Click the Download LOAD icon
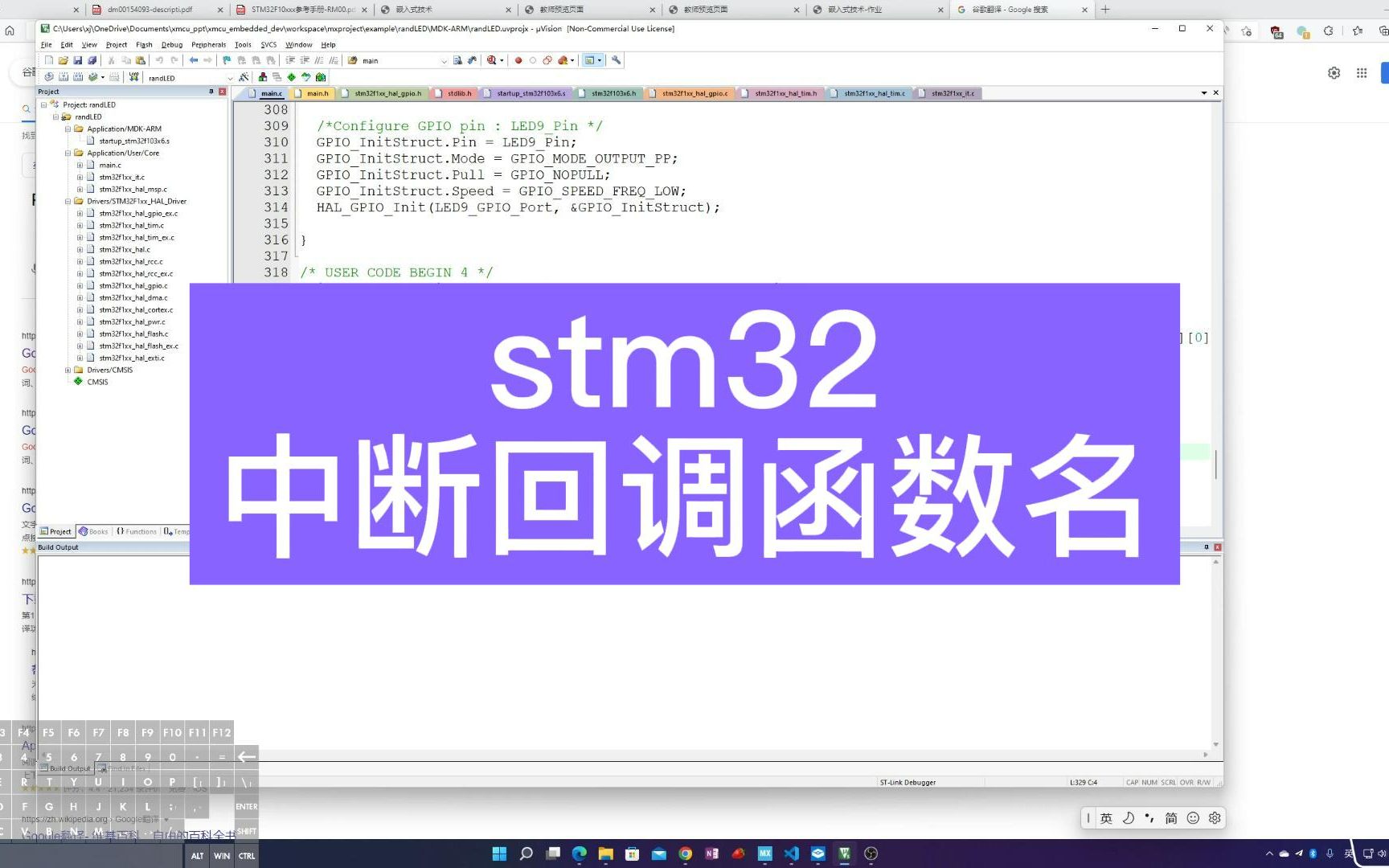Screen dimensions: 1389x868 coord(133,77)
